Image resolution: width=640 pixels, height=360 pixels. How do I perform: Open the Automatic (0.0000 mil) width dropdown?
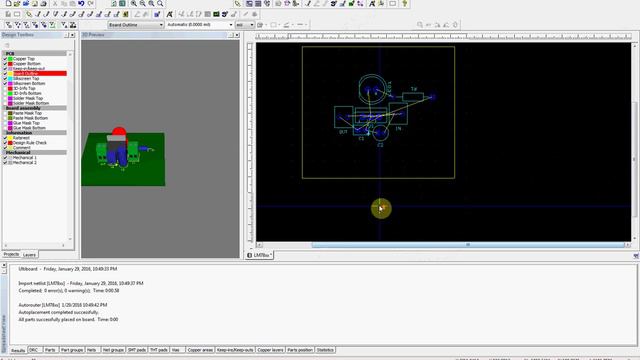coord(200,25)
